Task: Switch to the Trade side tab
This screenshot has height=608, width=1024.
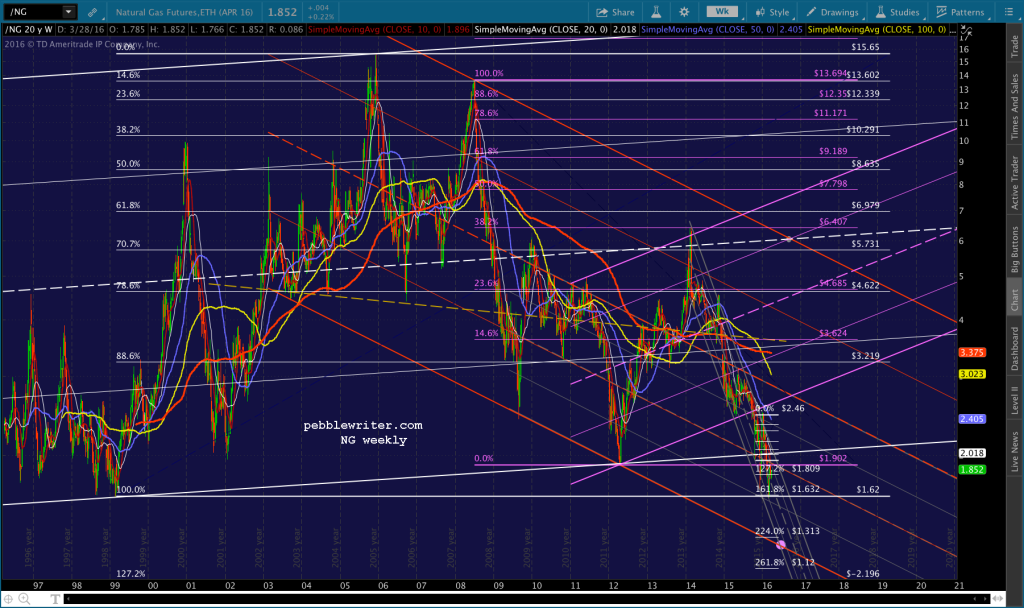Action: [1014, 46]
